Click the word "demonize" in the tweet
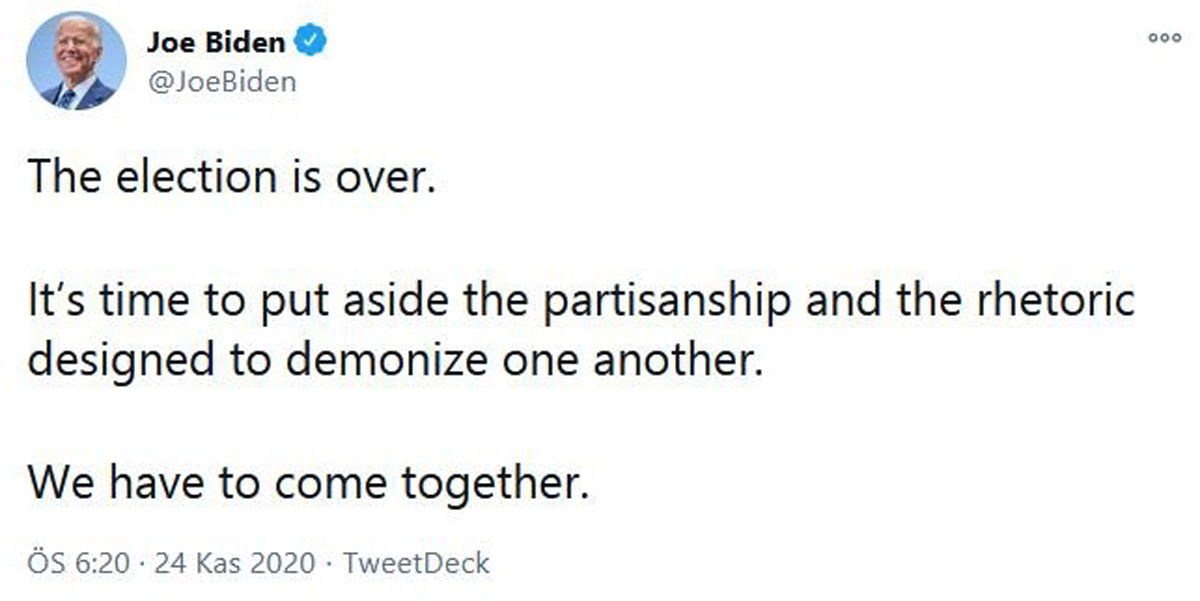Viewport: 1200px width, 601px height. [x=396, y=359]
